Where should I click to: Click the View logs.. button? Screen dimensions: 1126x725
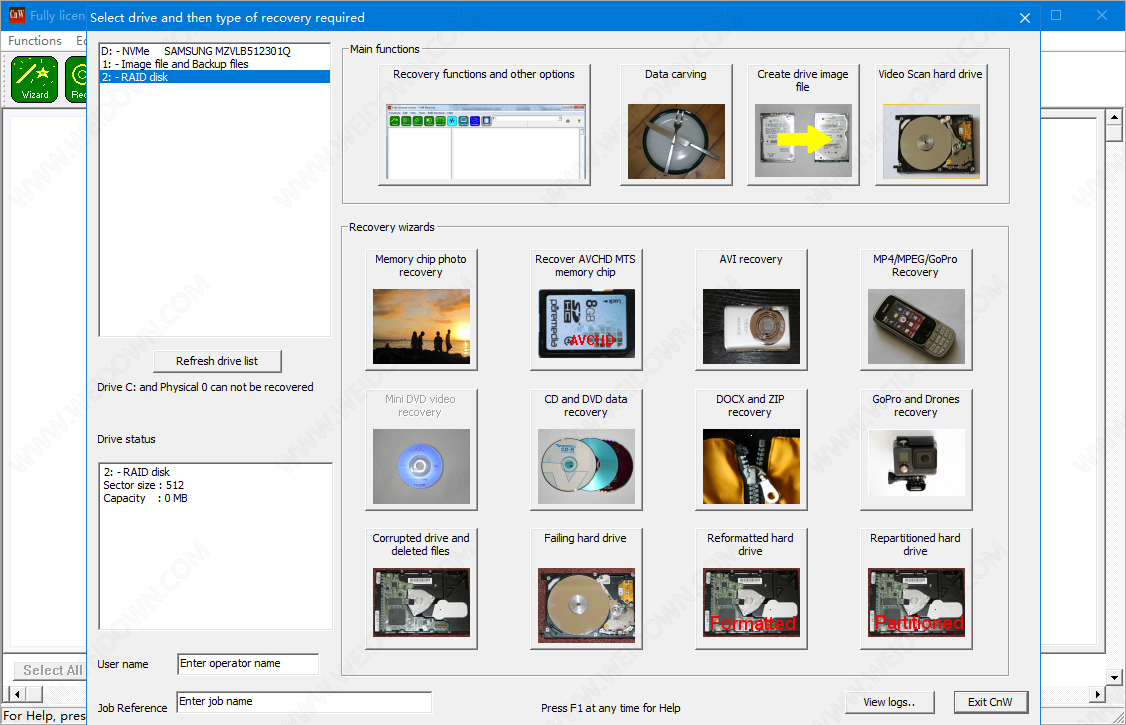[889, 702]
